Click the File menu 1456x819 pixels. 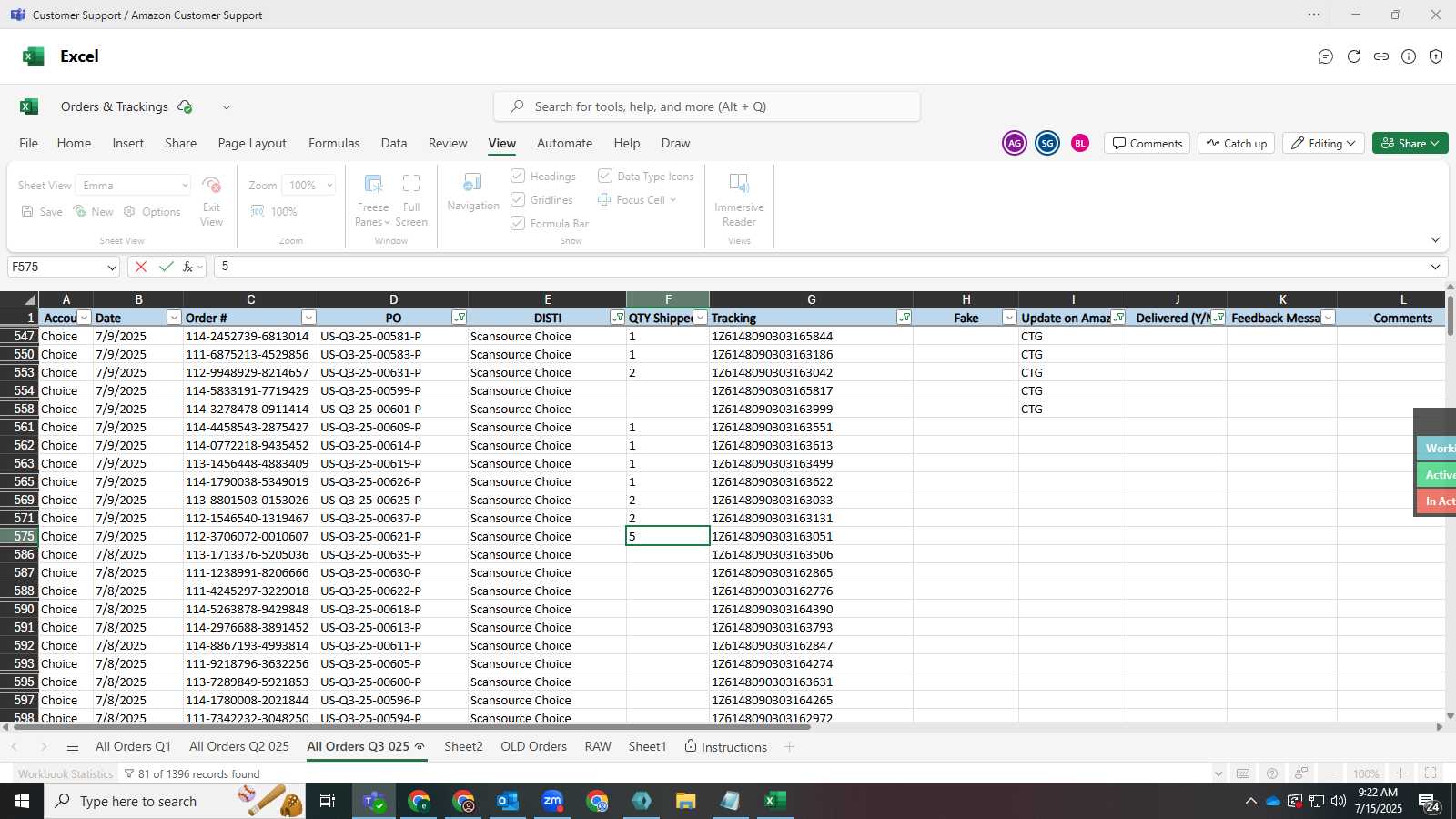click(x=29, y=143)
